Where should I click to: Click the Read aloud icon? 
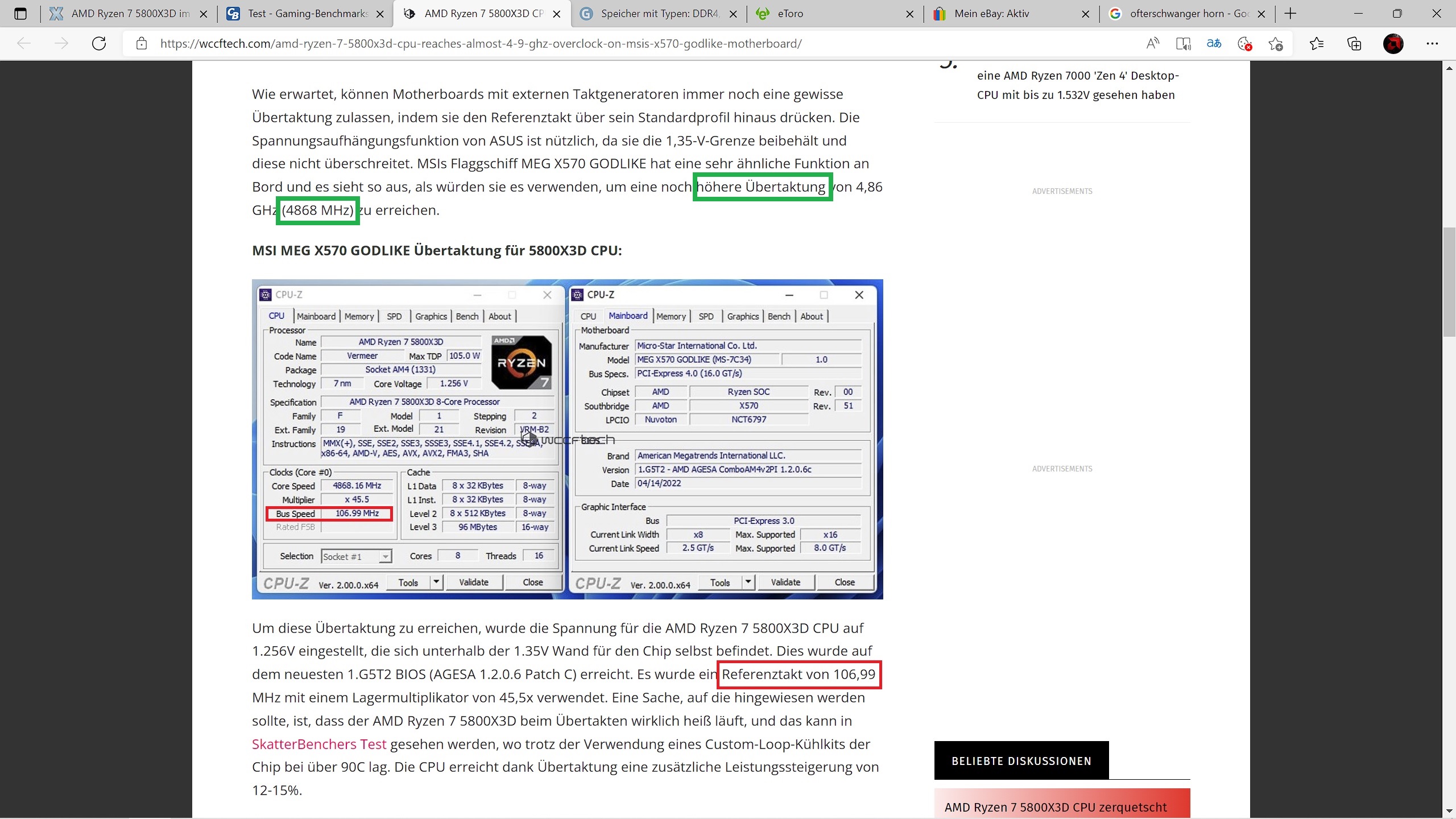(x=1152, y=44)
